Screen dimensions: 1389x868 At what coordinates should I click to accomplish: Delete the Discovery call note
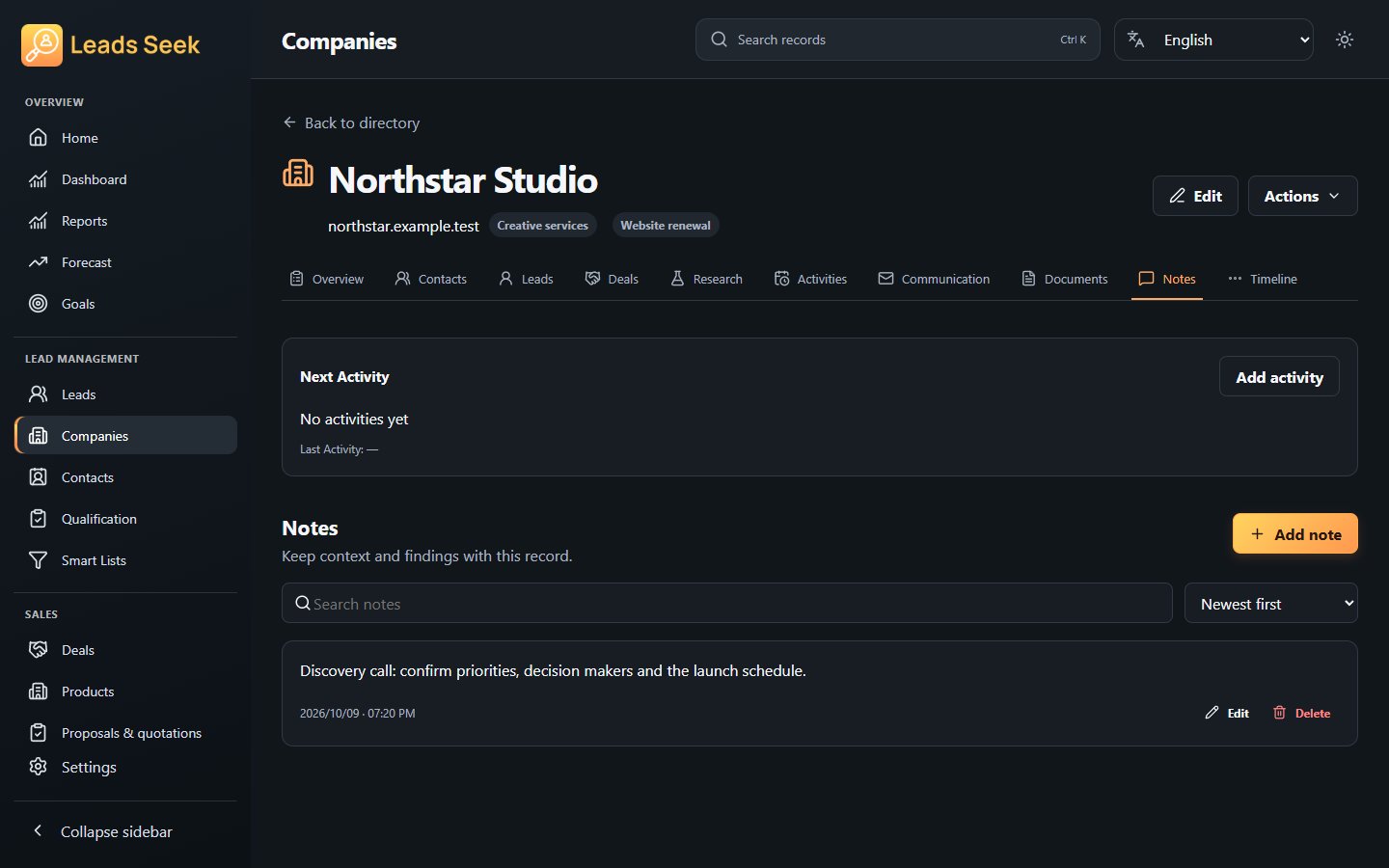(x=1301, y=713)
